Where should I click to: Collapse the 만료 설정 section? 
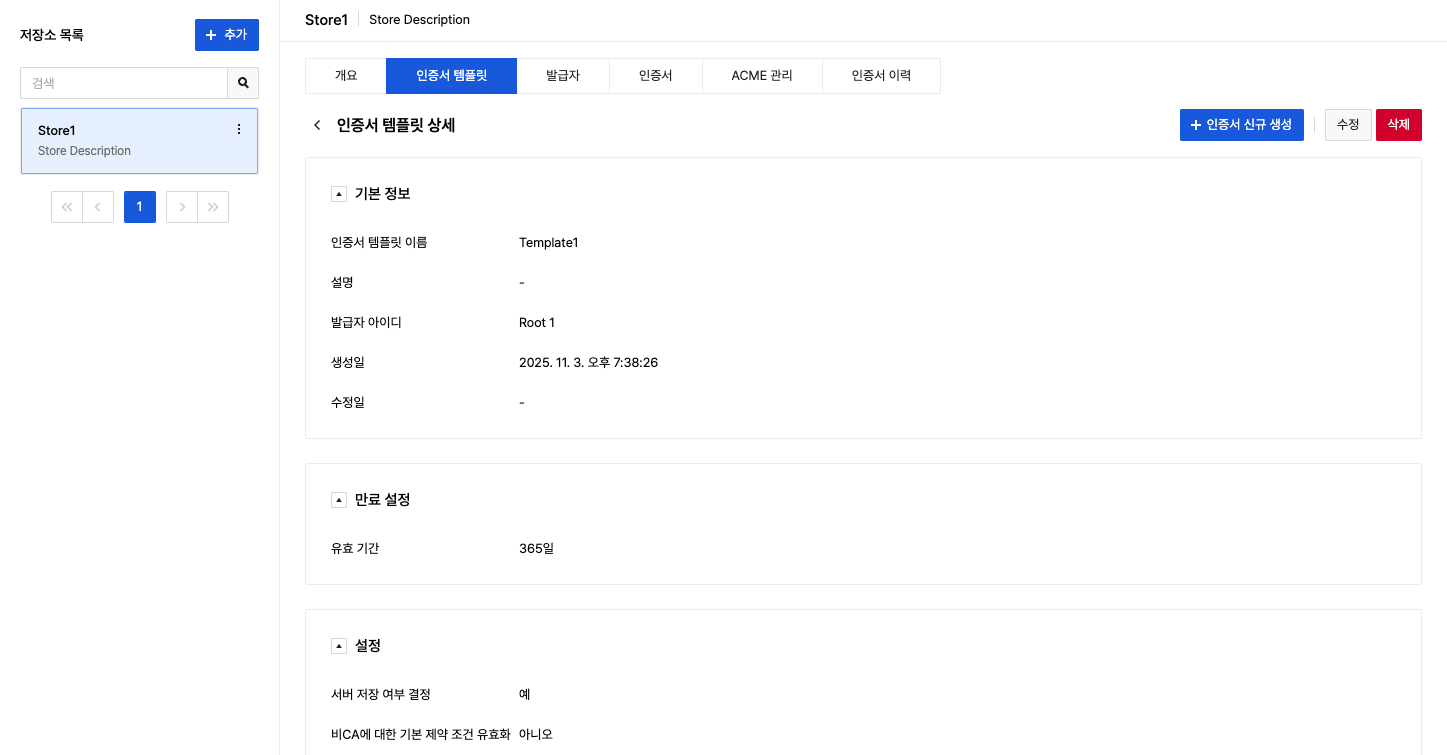(x=339, y=500)
